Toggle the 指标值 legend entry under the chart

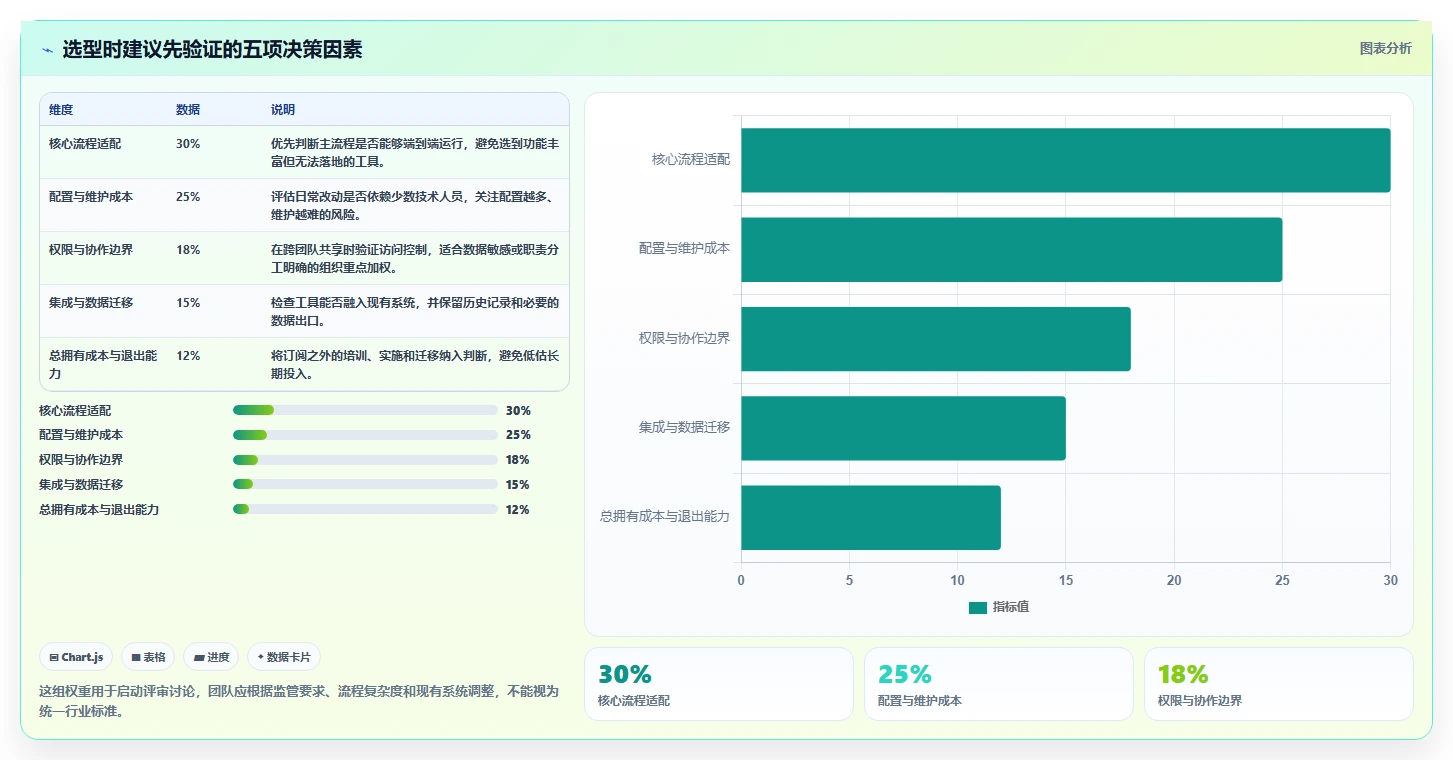point(999,607)
